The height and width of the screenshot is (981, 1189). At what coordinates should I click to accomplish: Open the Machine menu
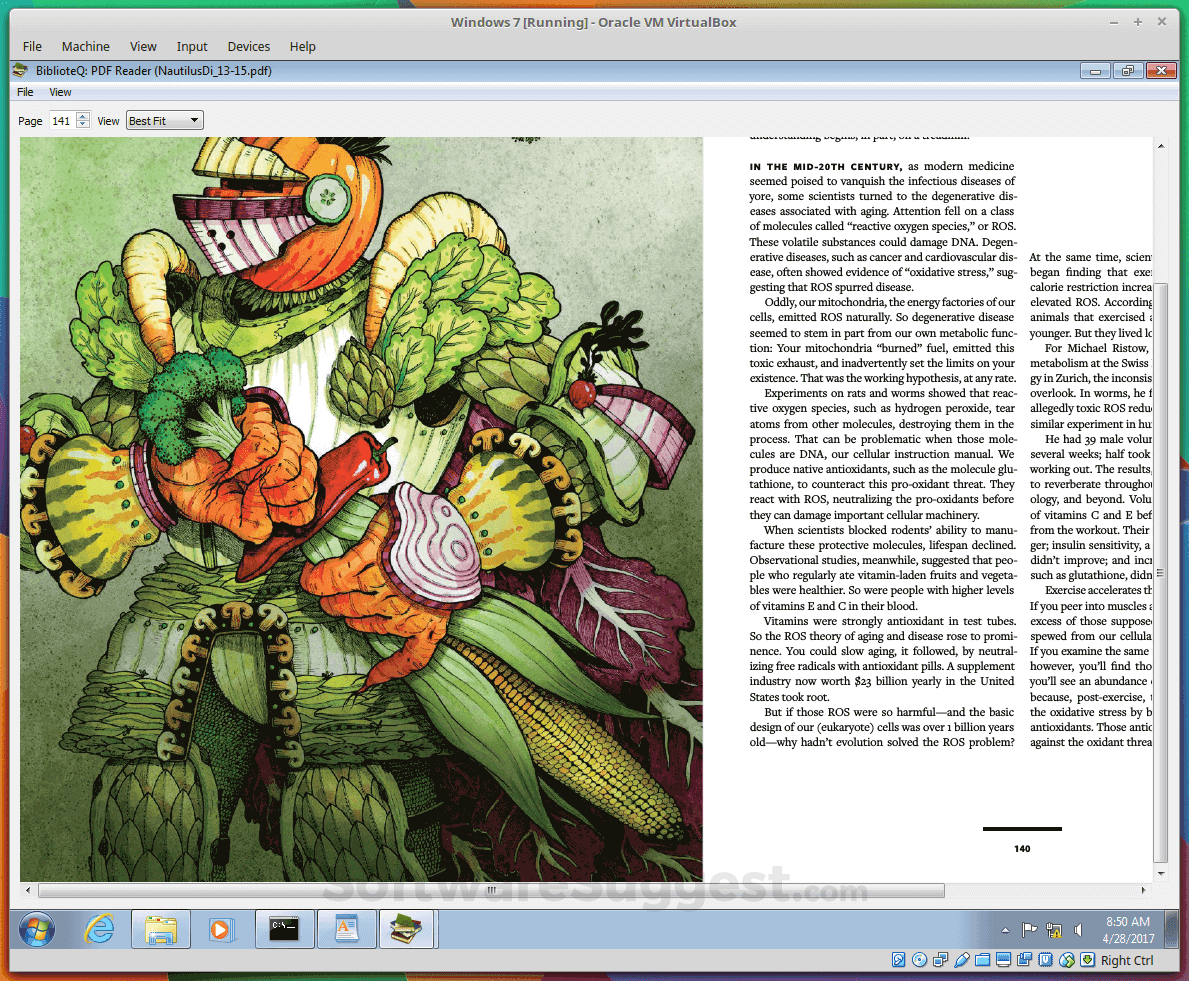pyautogui.click(x=85, y=46)
